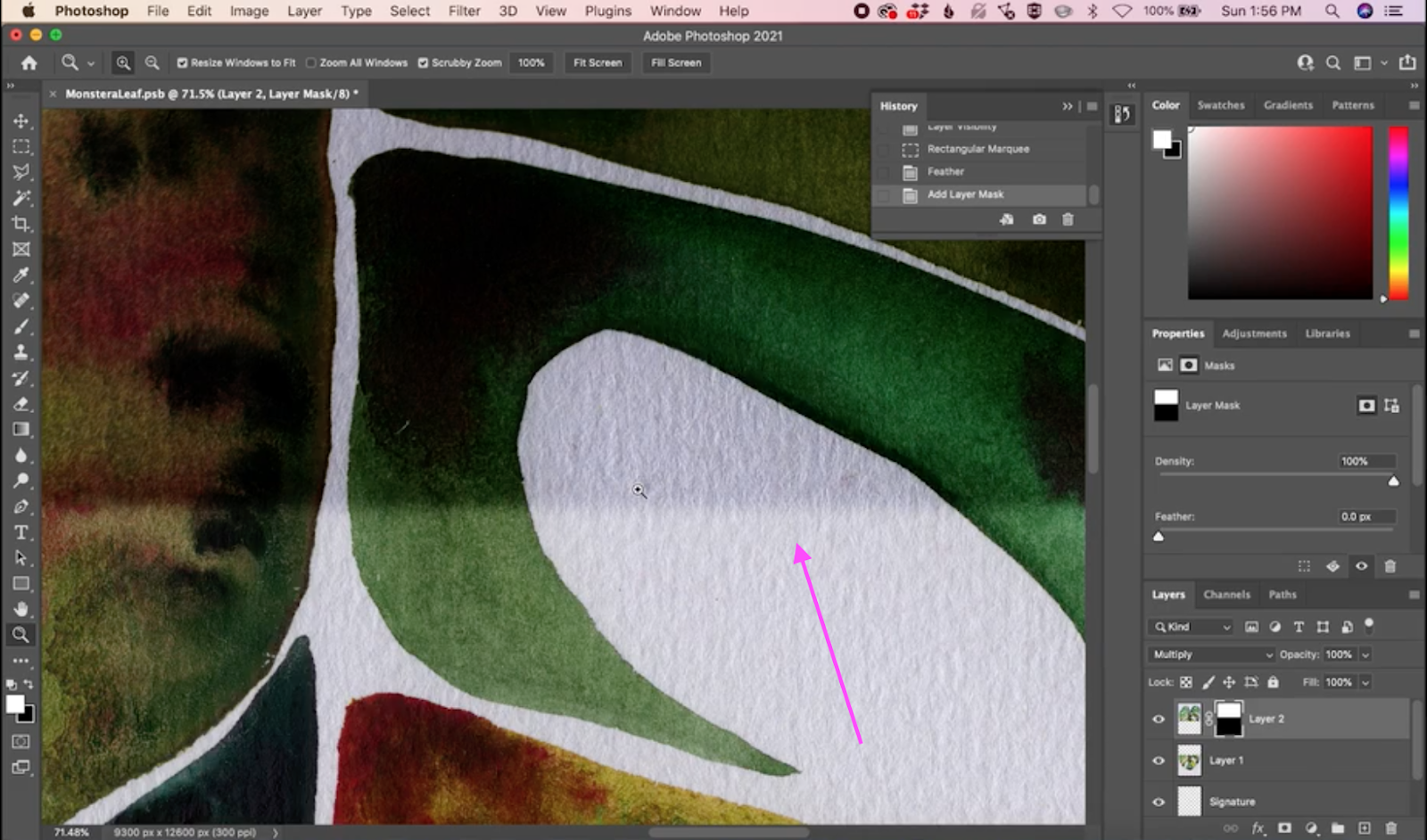
Task: Switch to the Channels tab
Action: [1227, 594]
